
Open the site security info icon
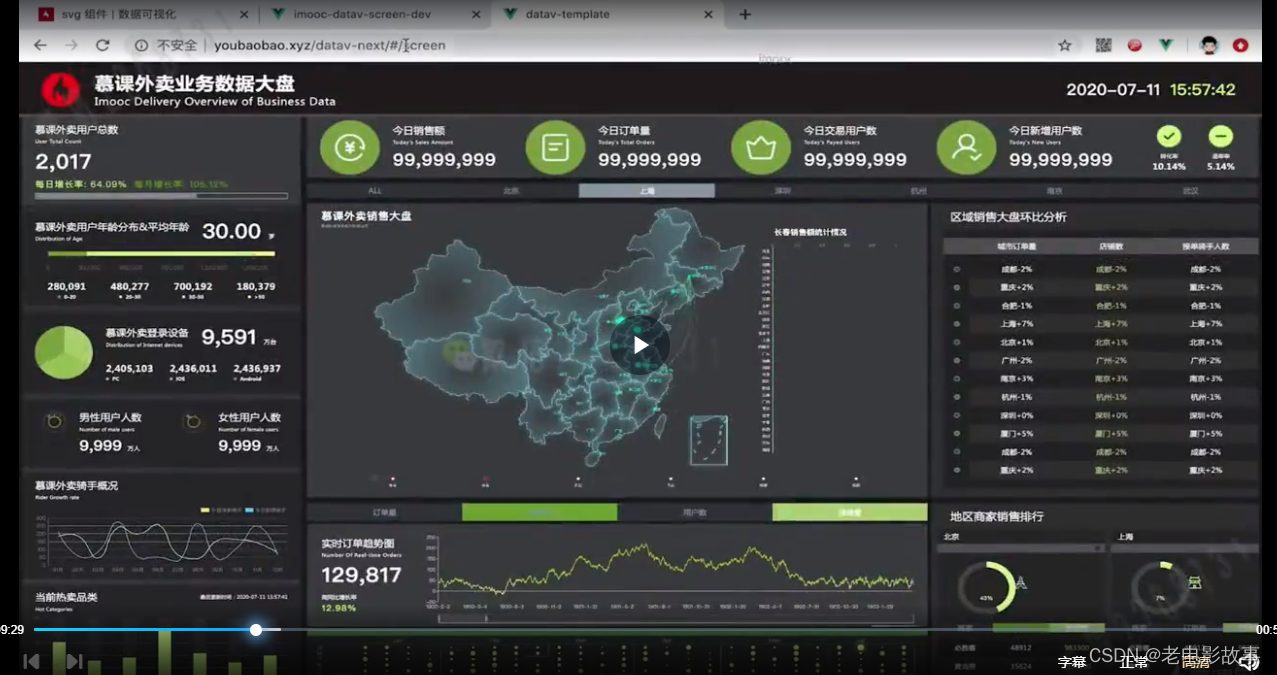pyautogui.click(x=141, y=45)
